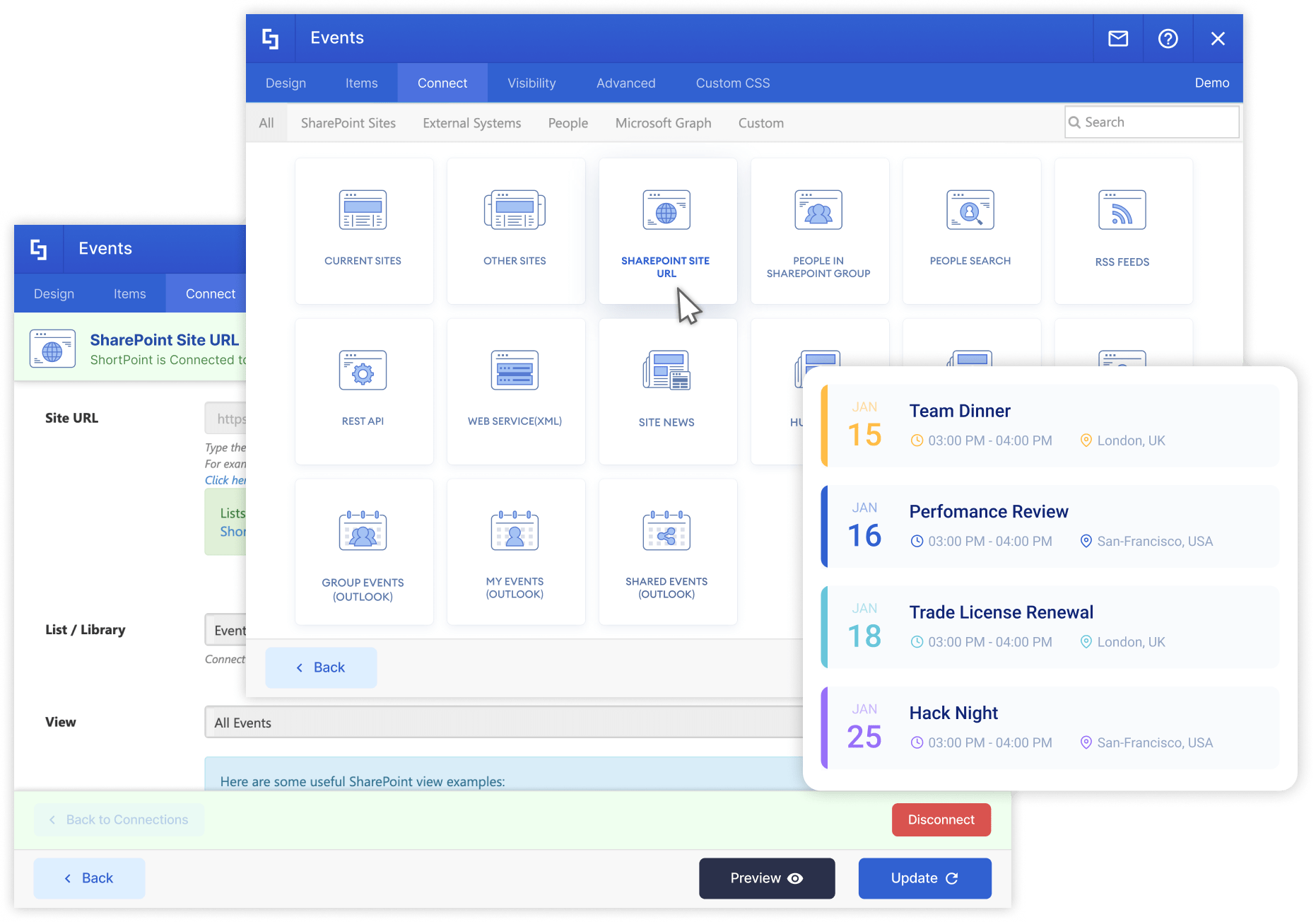Click the Preview button
Screen dimensions: 1316x922
point(767,878)
